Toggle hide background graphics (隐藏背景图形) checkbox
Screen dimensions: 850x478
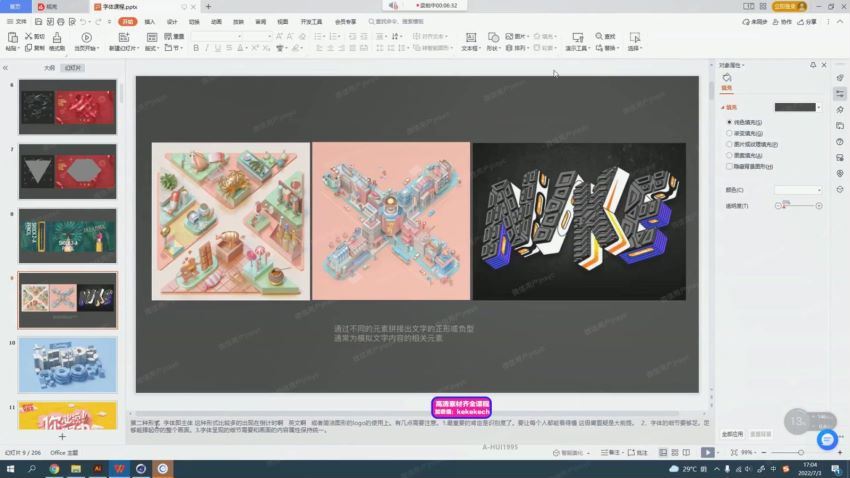[729, 166]
